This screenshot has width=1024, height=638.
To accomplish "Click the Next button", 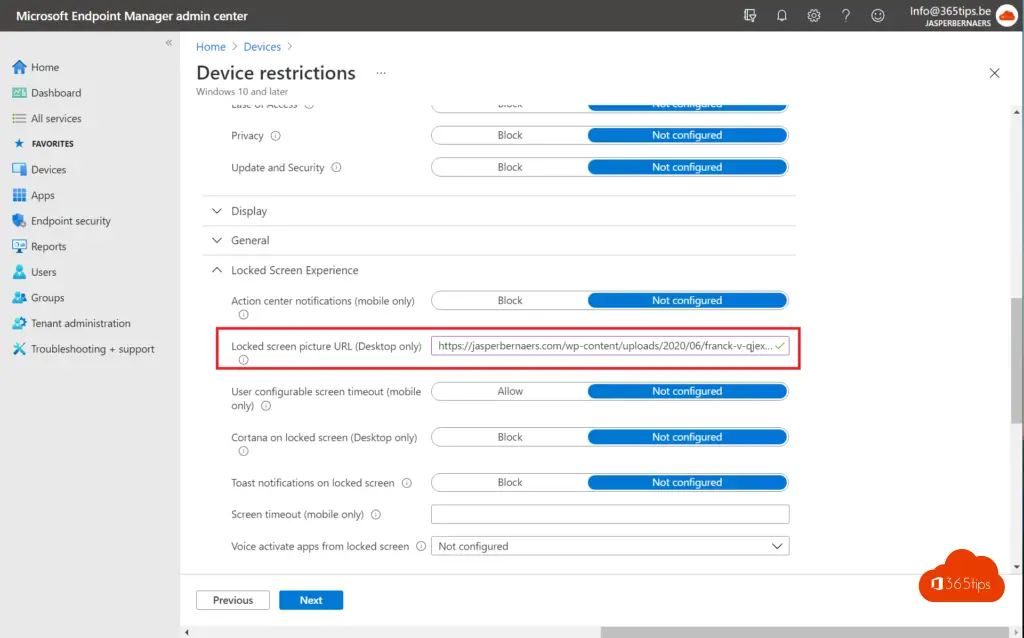I will tap(311, 600).
